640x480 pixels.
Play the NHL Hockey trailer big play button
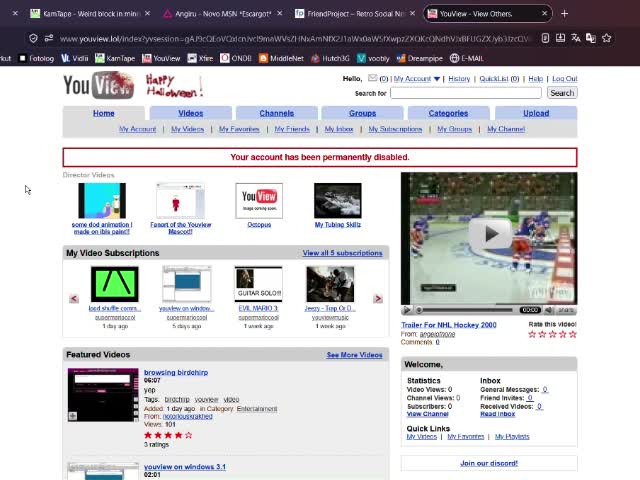coord(490,234)
